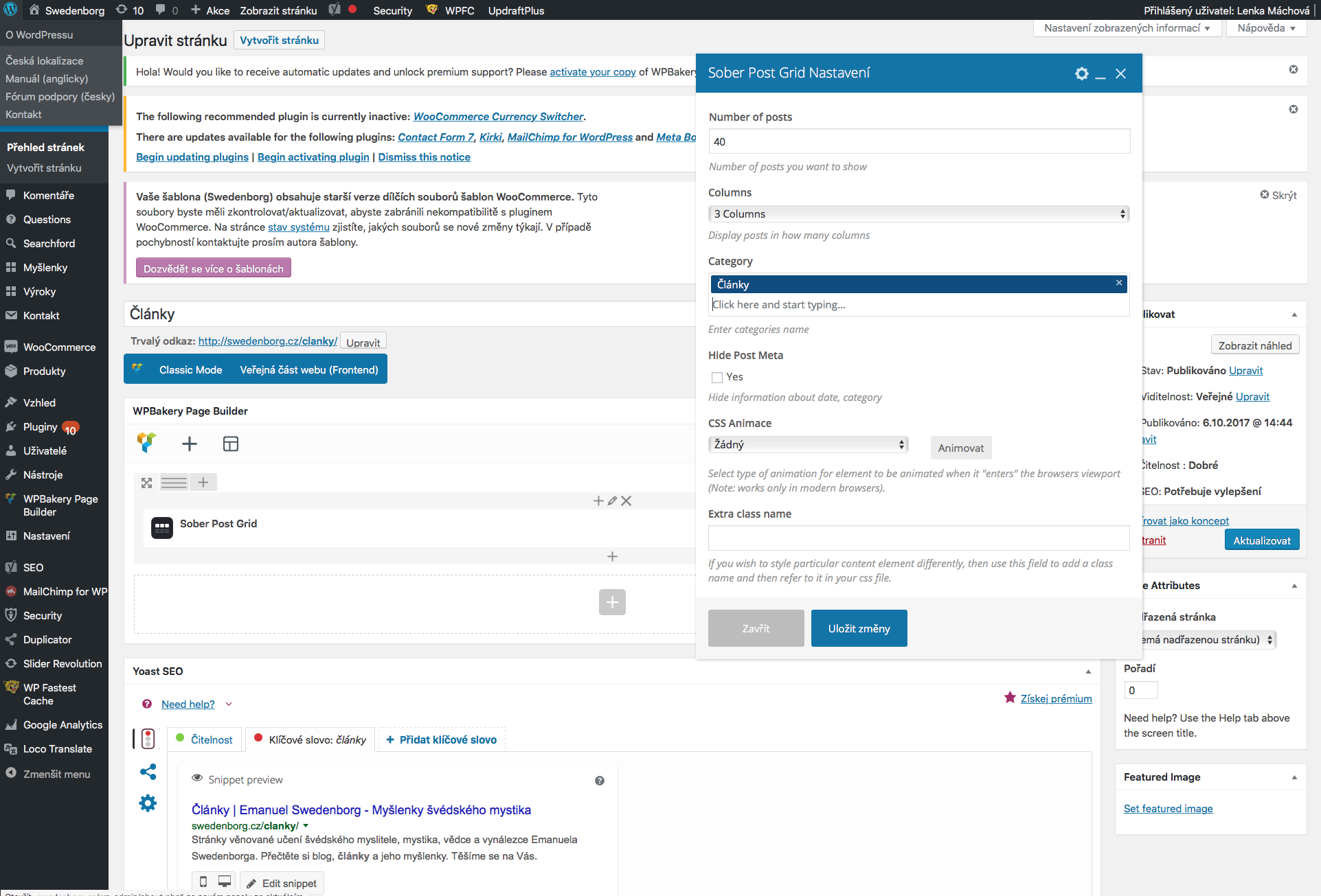Click the Zavřít button in the dialog
Viewport: 1321px width, 896px height.
[756, 628]
